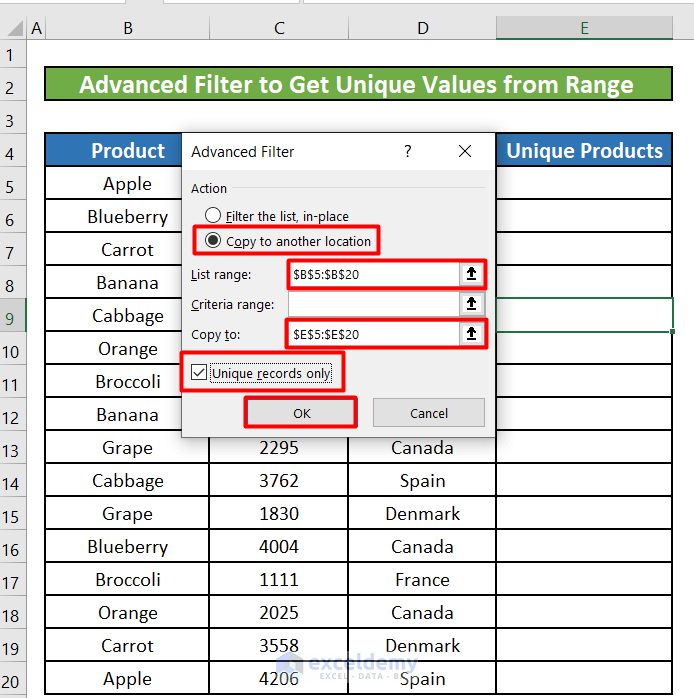
Task: Click inside the Copy to field
Action: 372,334
